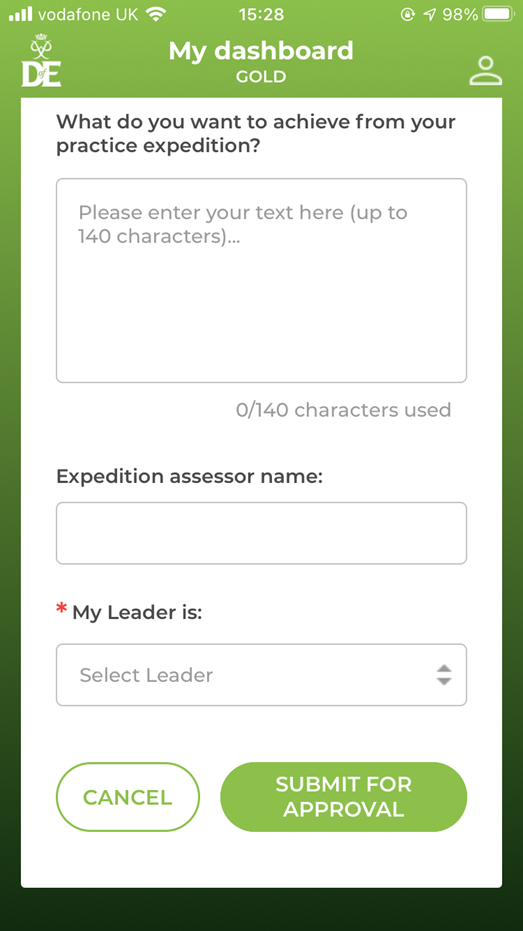Tap the battery indicator icon
This screenshot has width=523, height=931.
coord(499,14)
